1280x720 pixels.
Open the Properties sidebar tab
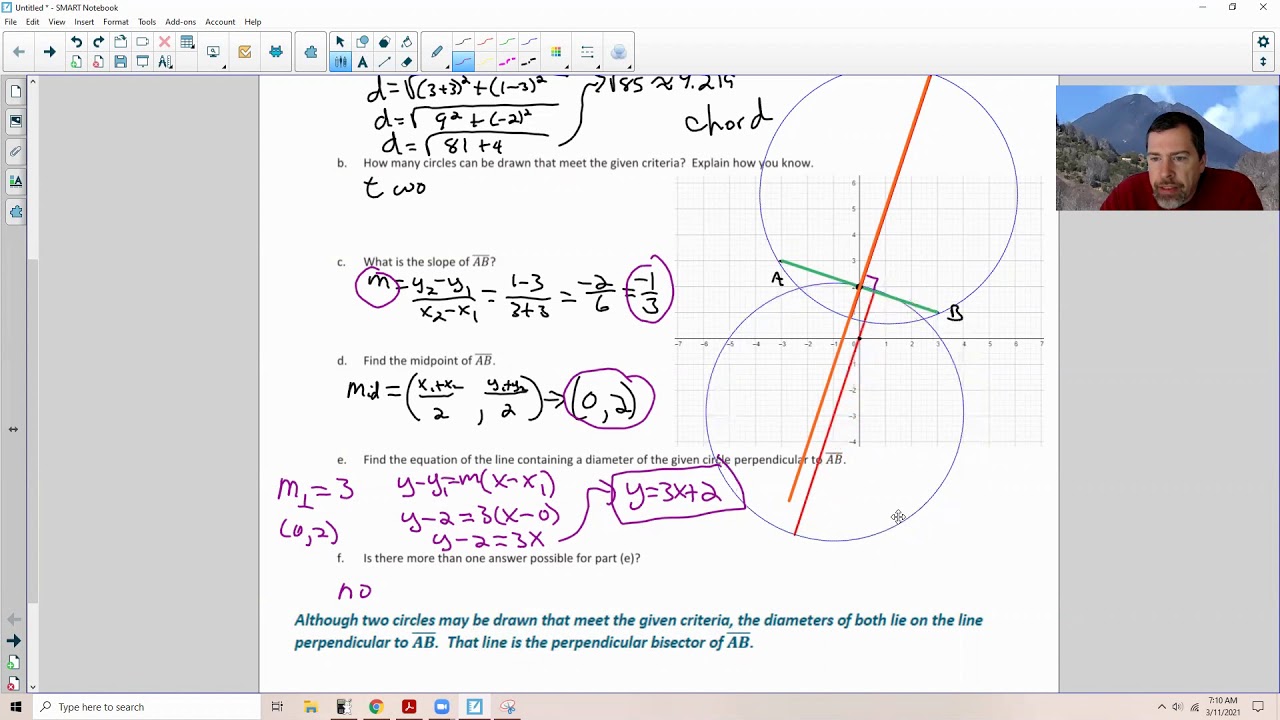pyautogui.click(x=16, y=182)
